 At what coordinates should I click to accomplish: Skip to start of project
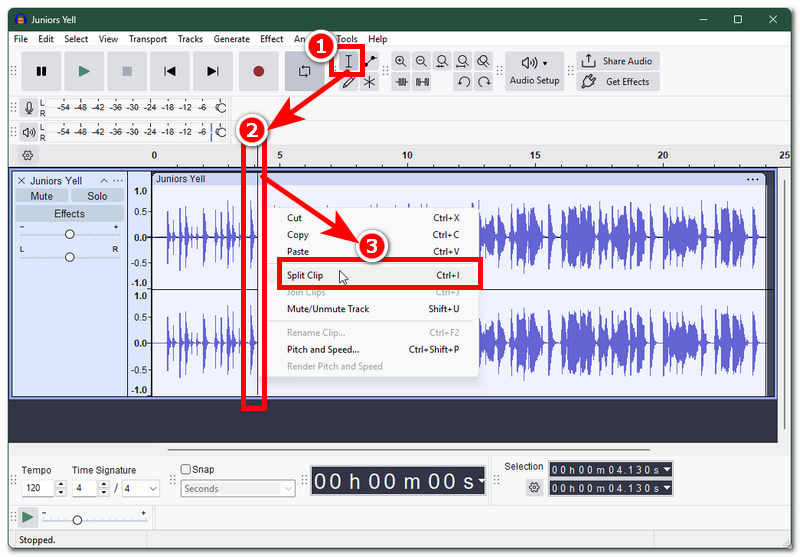(x=170, y=71)
